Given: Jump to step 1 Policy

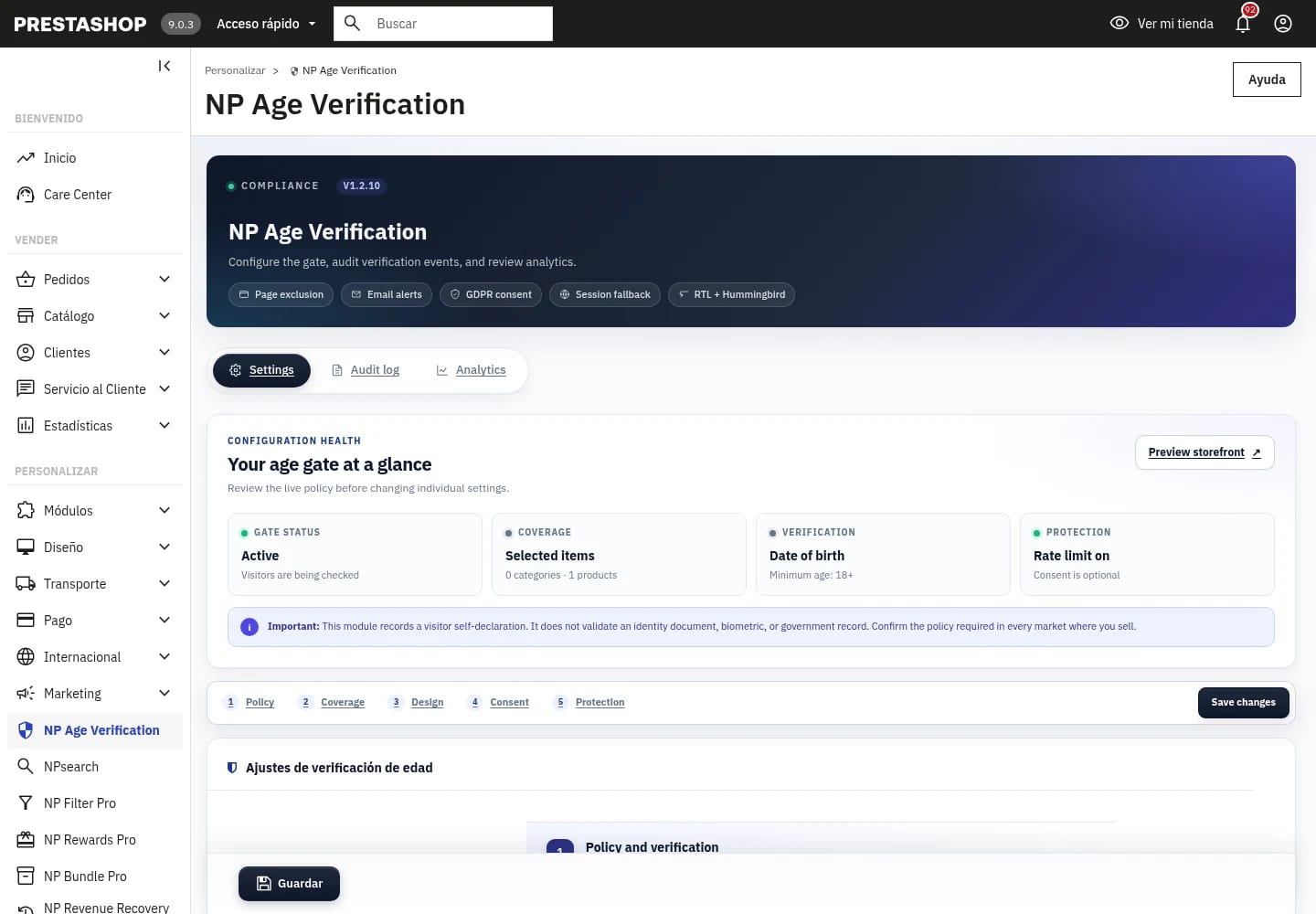Looking at the screenshot, I should tap(250, 702).
